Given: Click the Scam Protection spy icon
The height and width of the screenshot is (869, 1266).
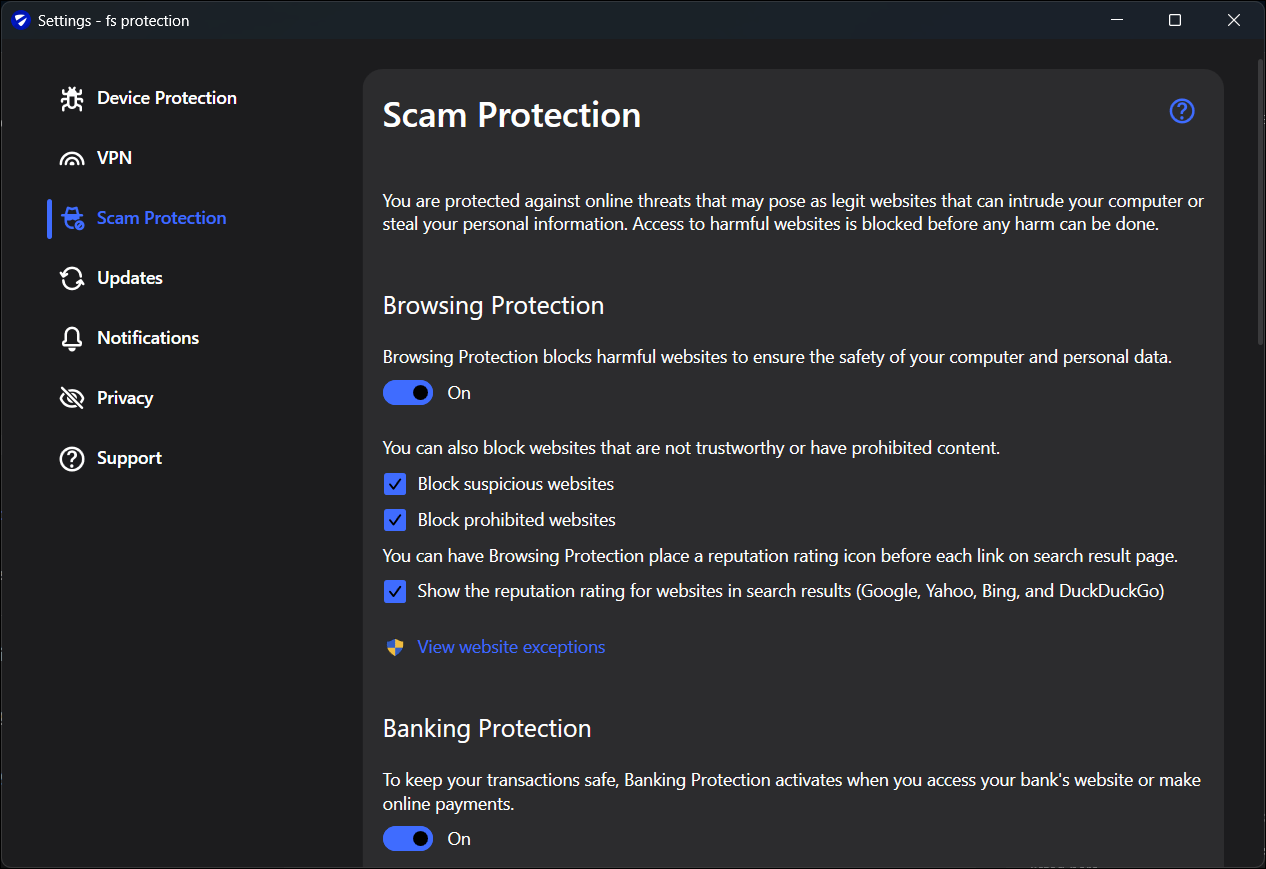Looking at the screenshot, I should (x=72, y=218).
